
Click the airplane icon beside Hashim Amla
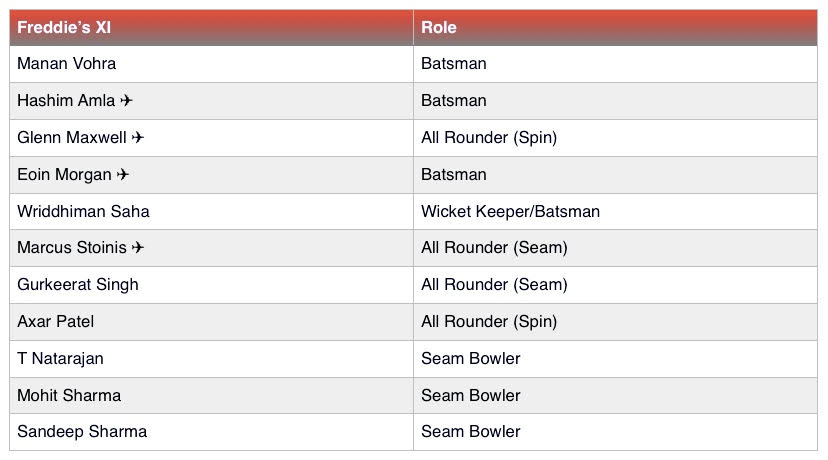126,100
